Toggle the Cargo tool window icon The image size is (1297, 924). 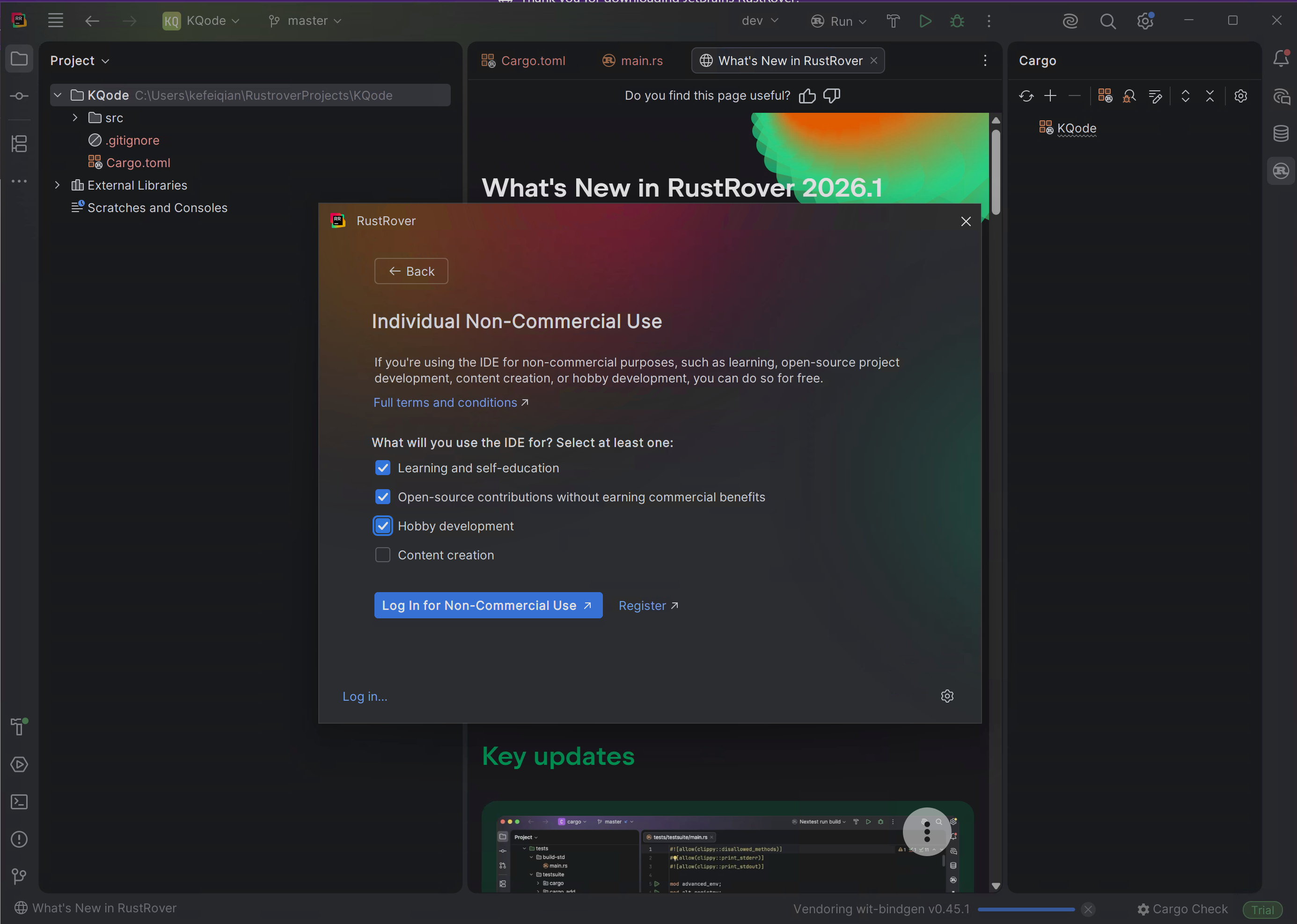pyautogui.click(x=1281, y=171)
